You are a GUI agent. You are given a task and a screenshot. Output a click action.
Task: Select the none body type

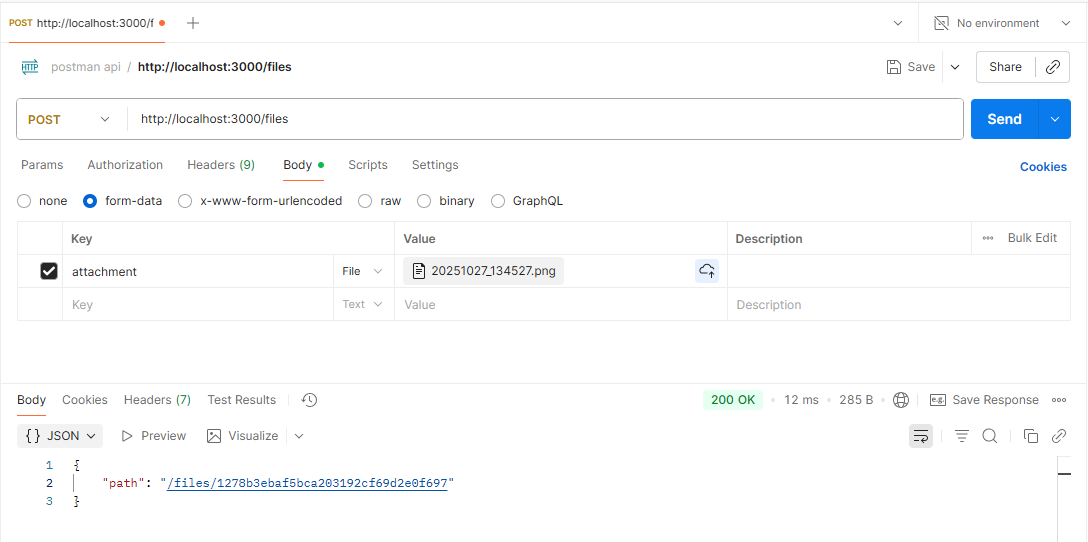[24, 201]
